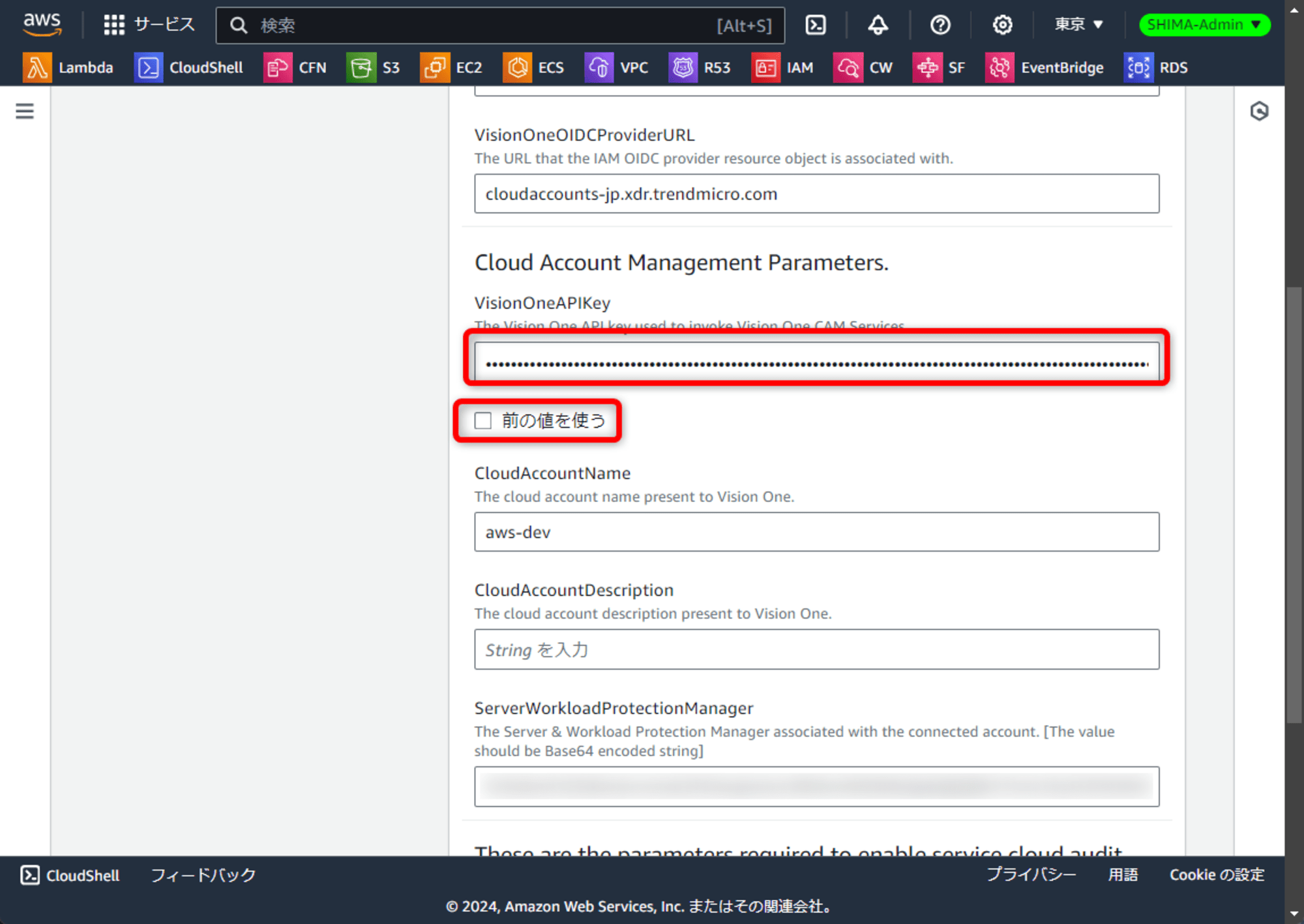This screenshot has height=924, width=1304.
Task: Open the settings gear icon
Action: coord(1002,25)
